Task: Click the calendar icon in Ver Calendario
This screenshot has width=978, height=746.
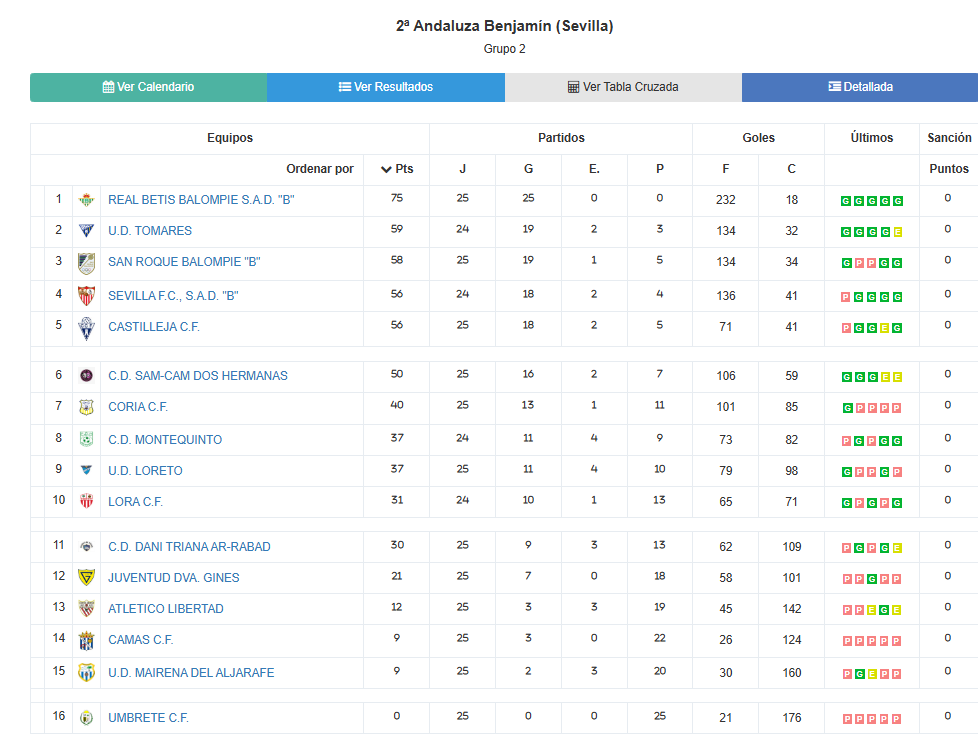Action: [x=109, y=87]
